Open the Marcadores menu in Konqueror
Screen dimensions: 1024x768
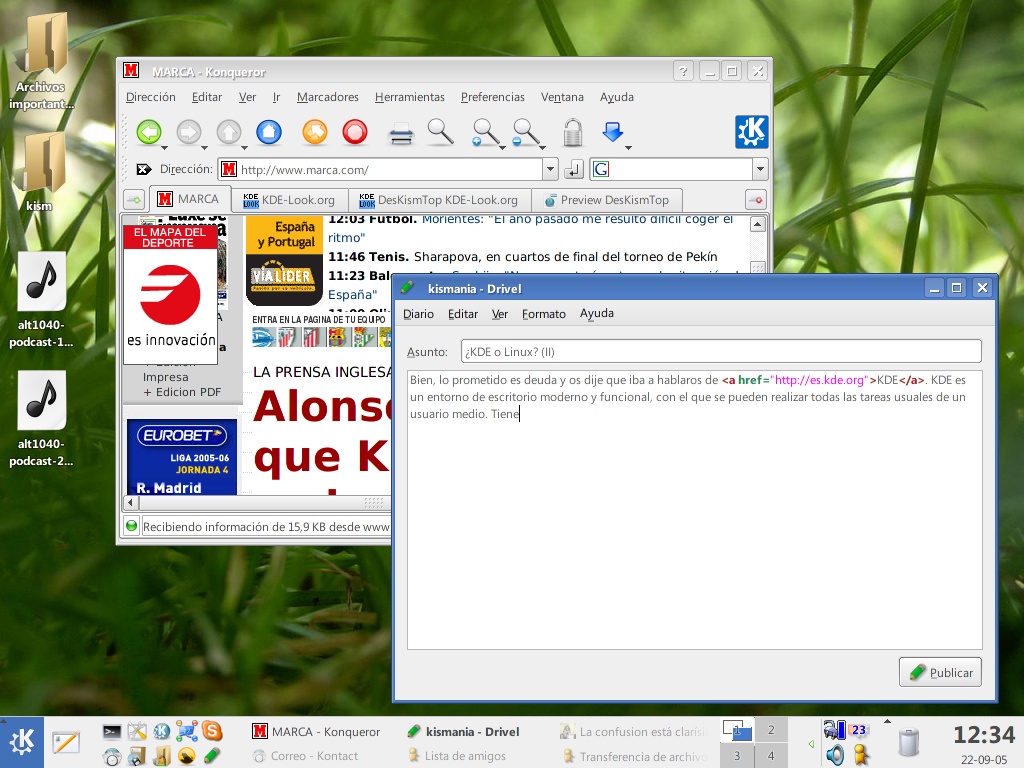click(x=328, y=97)
